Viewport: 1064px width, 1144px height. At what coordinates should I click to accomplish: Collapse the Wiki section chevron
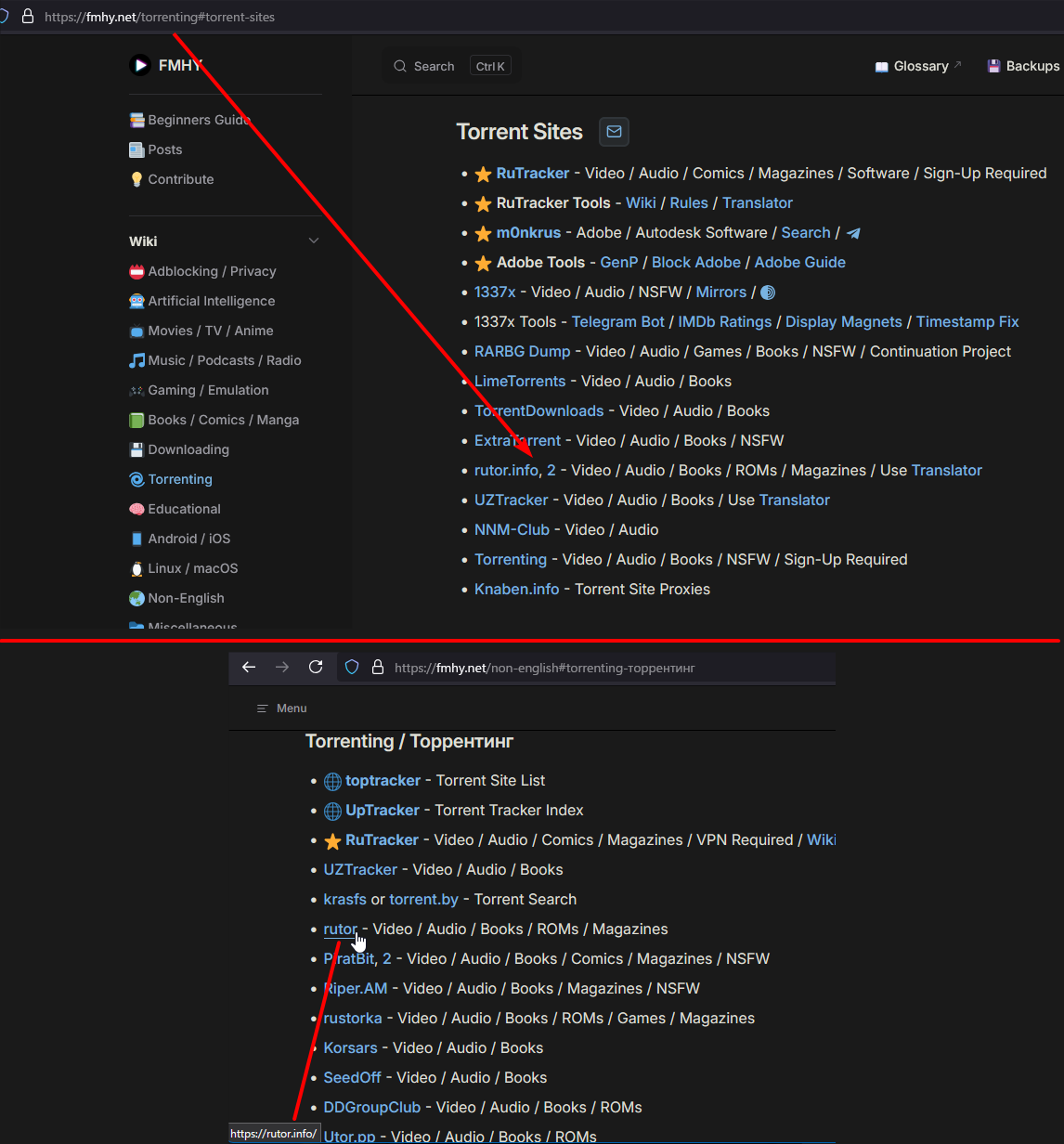(314, 241)
